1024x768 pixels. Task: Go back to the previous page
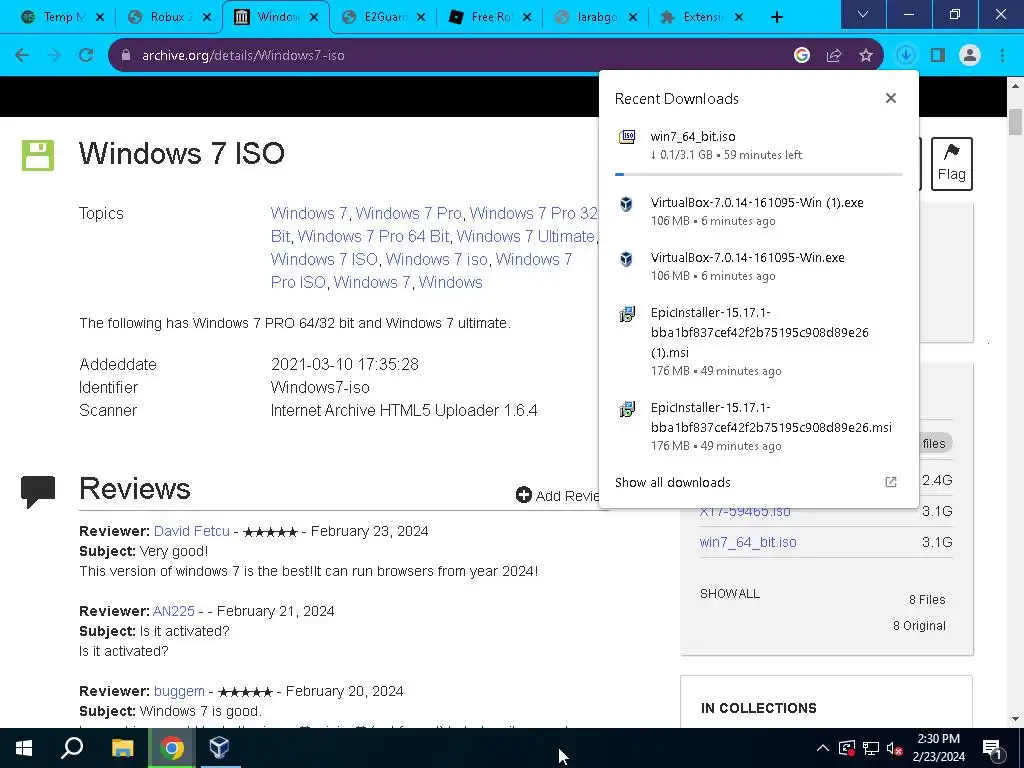tap(22, 56)
